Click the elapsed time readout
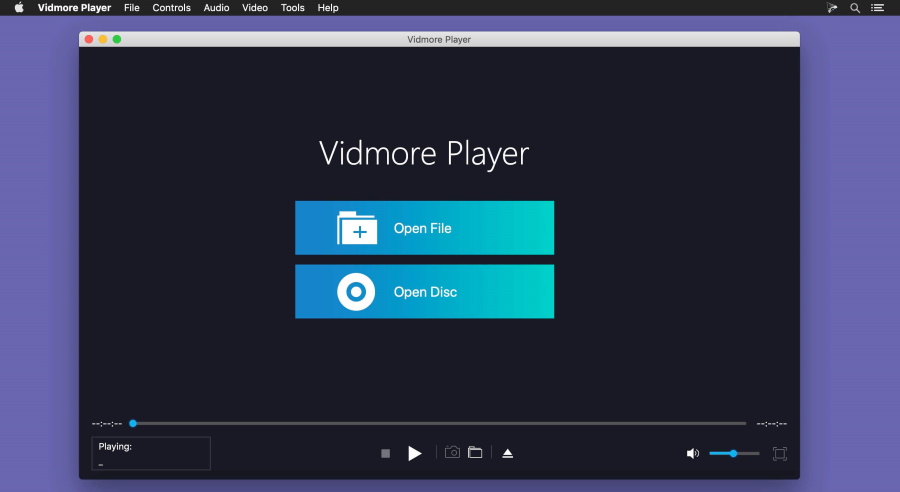900x492 pixels. (107, 424)
